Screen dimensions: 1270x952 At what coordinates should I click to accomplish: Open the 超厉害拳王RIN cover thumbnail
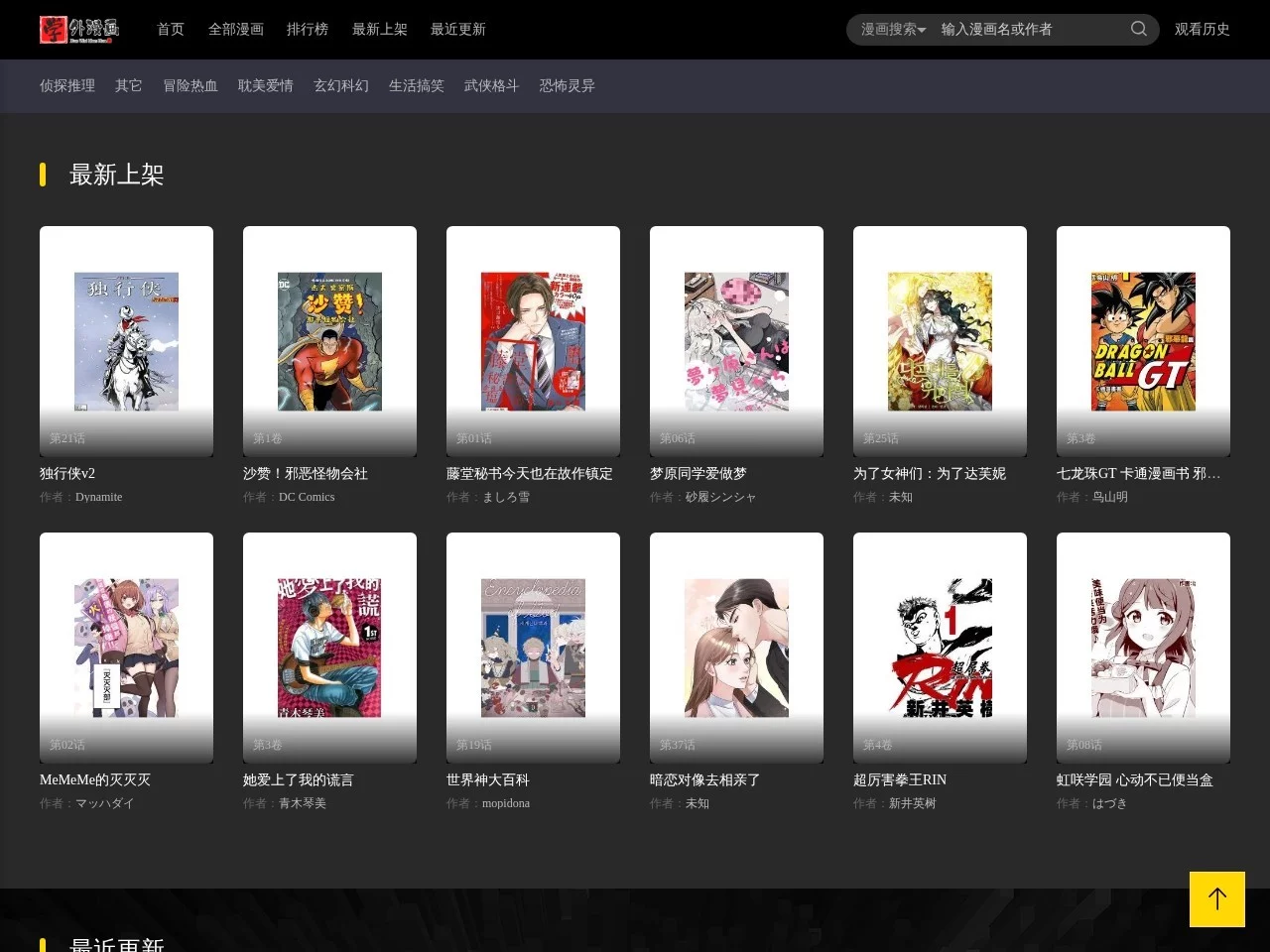940,648
